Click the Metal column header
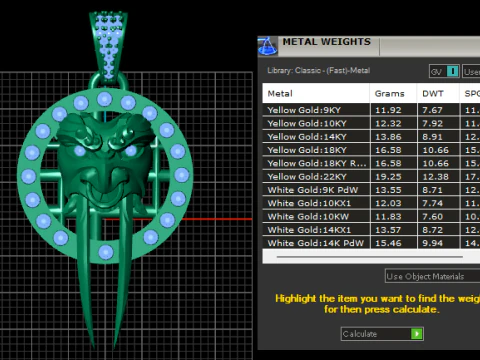This screenshot has width=480, height=360. coord(316,93)
